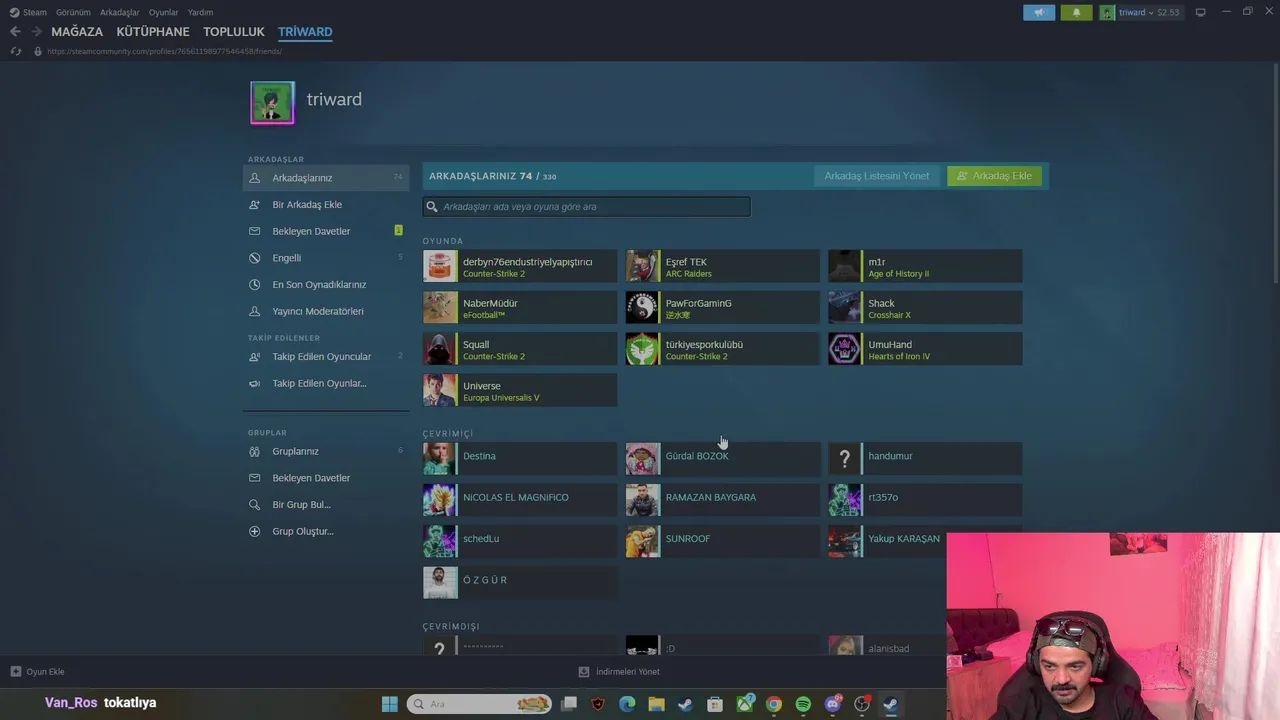
Task: Click the Big Picture mode monitor icon
Action: point(1200,12)
